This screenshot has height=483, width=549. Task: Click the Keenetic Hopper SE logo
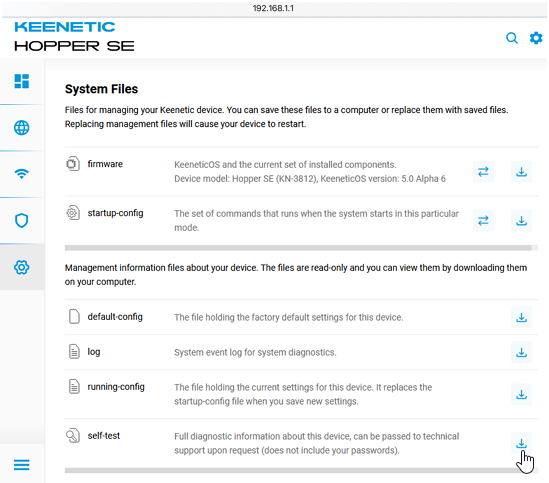point(74,36)
